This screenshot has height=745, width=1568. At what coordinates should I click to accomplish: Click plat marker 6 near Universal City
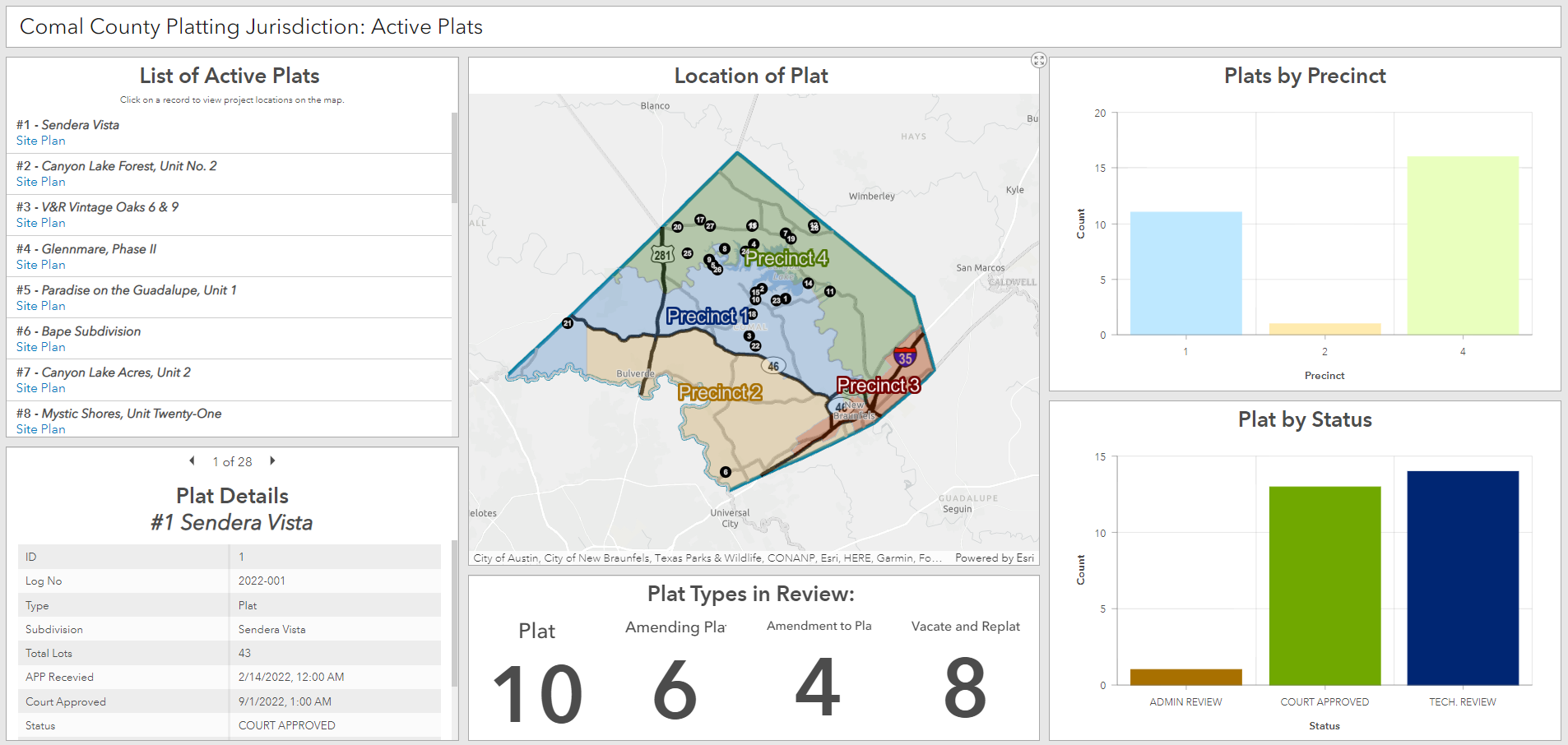click(x=725, y=472)
